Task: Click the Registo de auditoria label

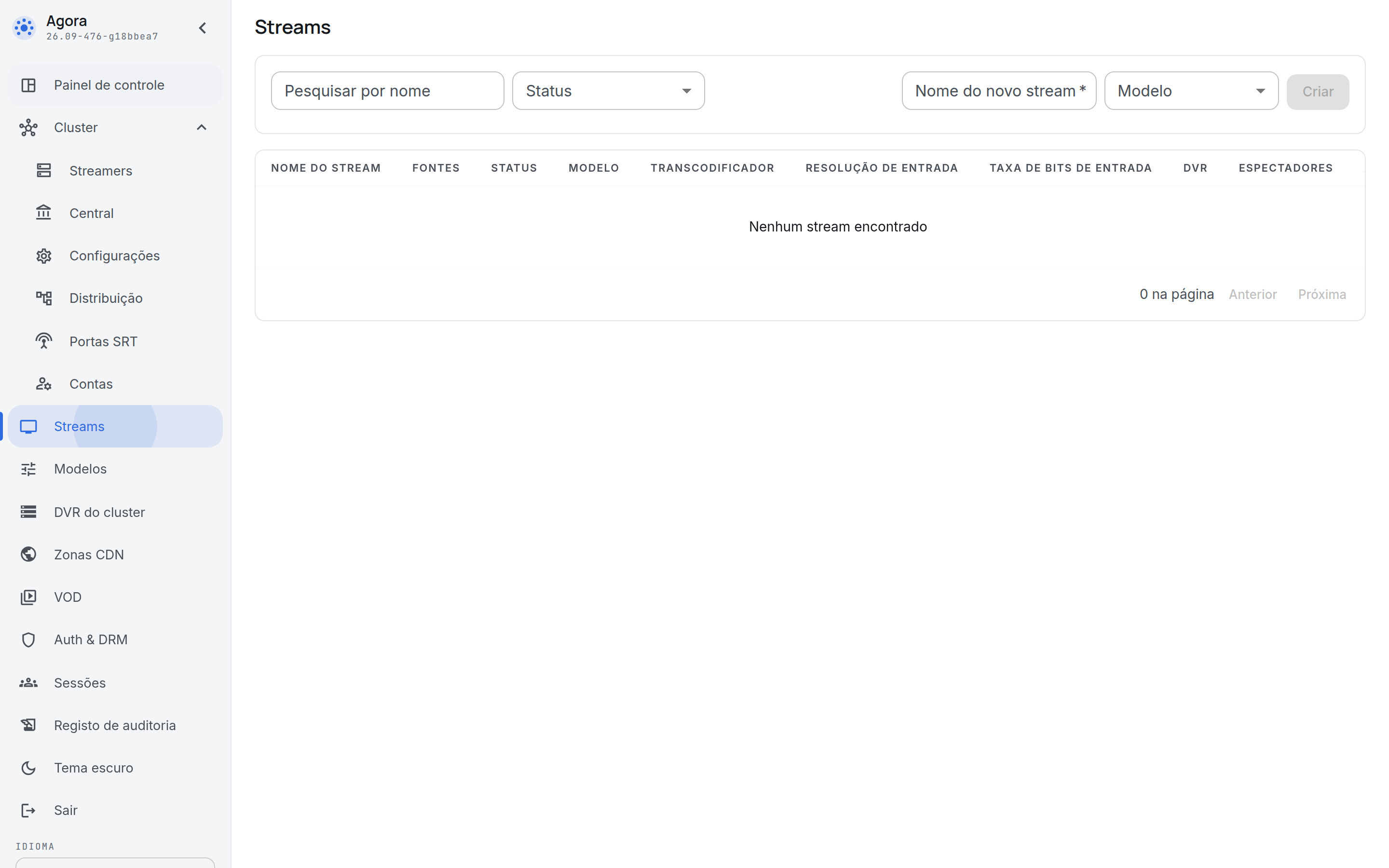Action: pyautogui.click(x=115, y=725)
